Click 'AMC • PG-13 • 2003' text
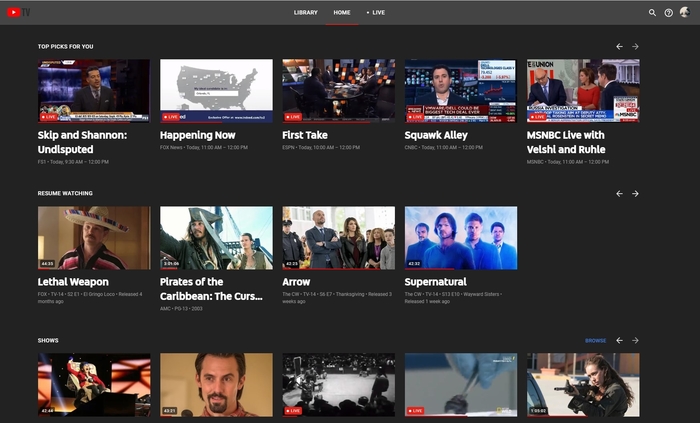 tap(181, 309)
